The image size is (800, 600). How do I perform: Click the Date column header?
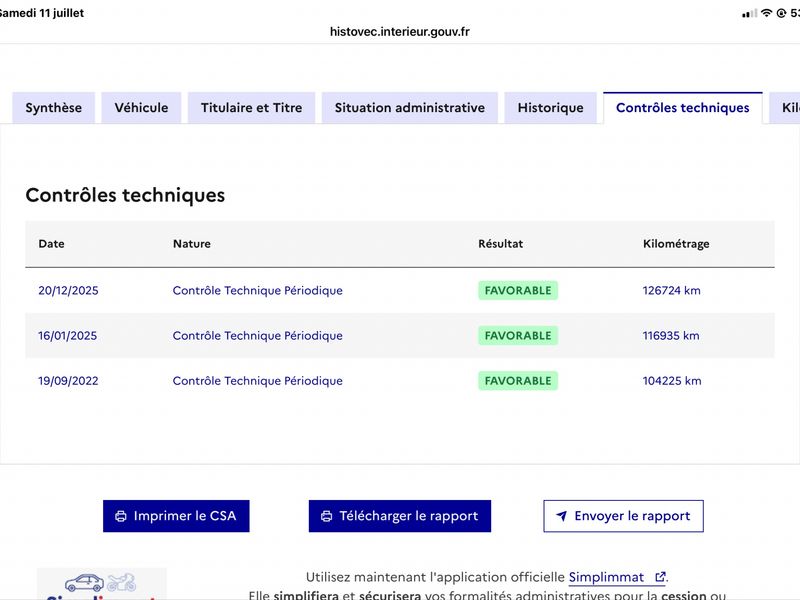tap(52, 244)
